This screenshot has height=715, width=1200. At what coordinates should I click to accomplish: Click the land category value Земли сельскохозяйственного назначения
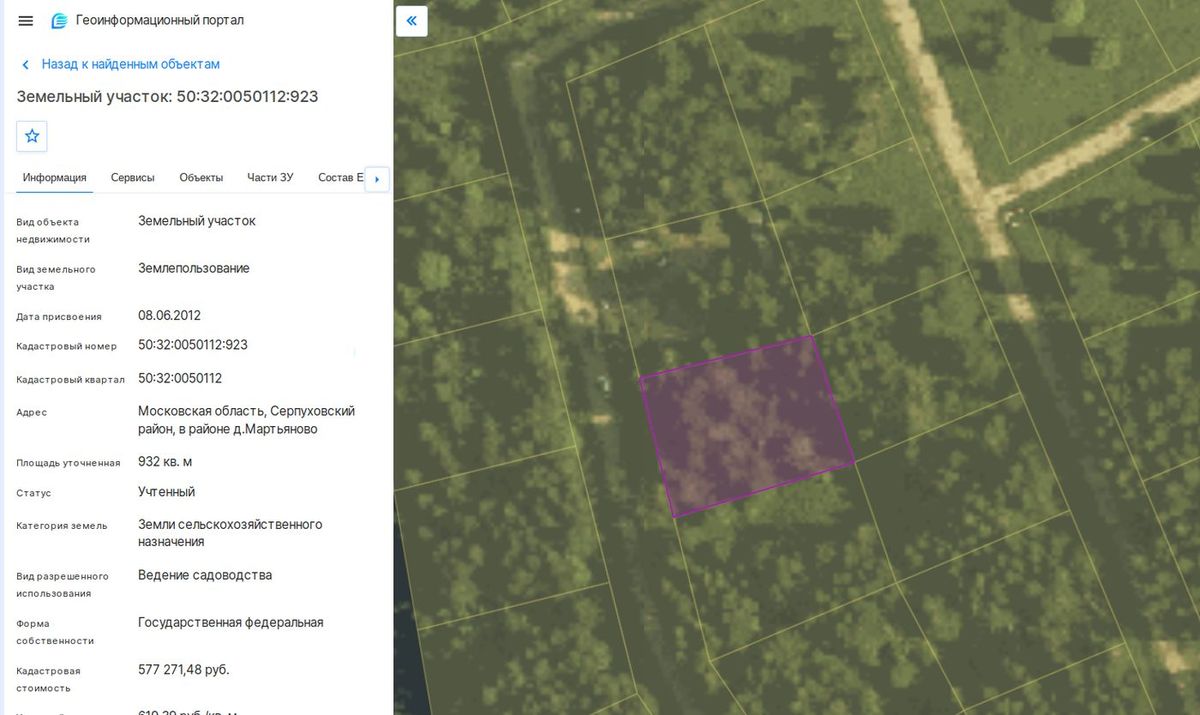tap(230, 533)
